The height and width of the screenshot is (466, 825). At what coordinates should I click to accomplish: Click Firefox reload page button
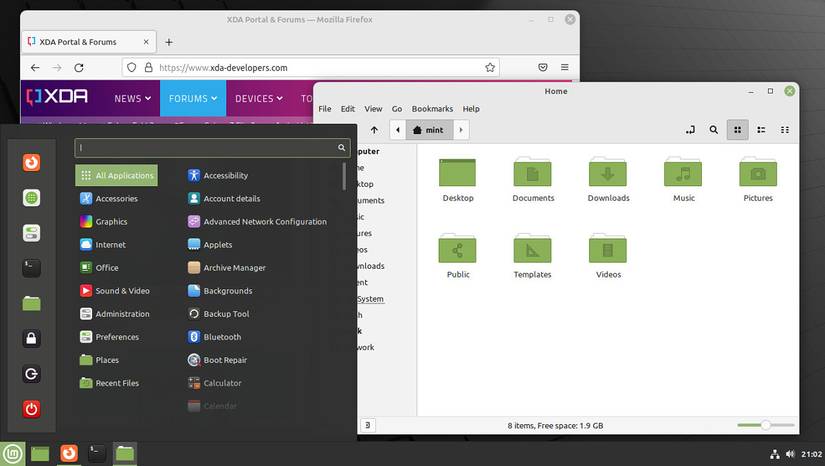pos(79,67)
